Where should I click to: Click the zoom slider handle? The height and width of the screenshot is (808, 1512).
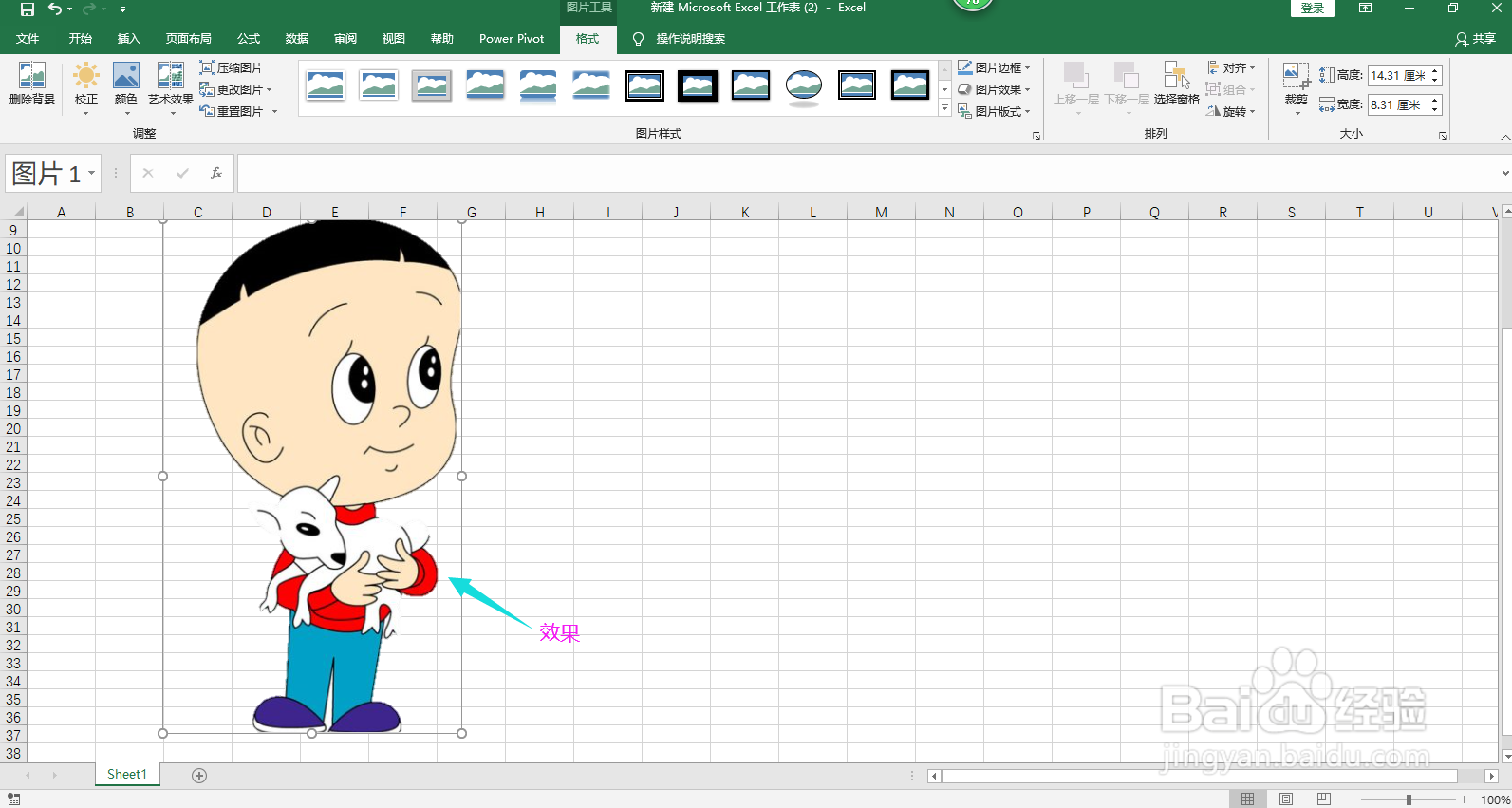pos(1409,800)
